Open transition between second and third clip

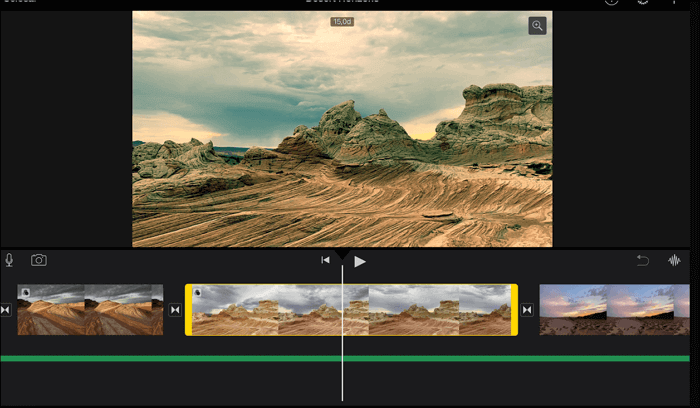[x=527, y=310]
